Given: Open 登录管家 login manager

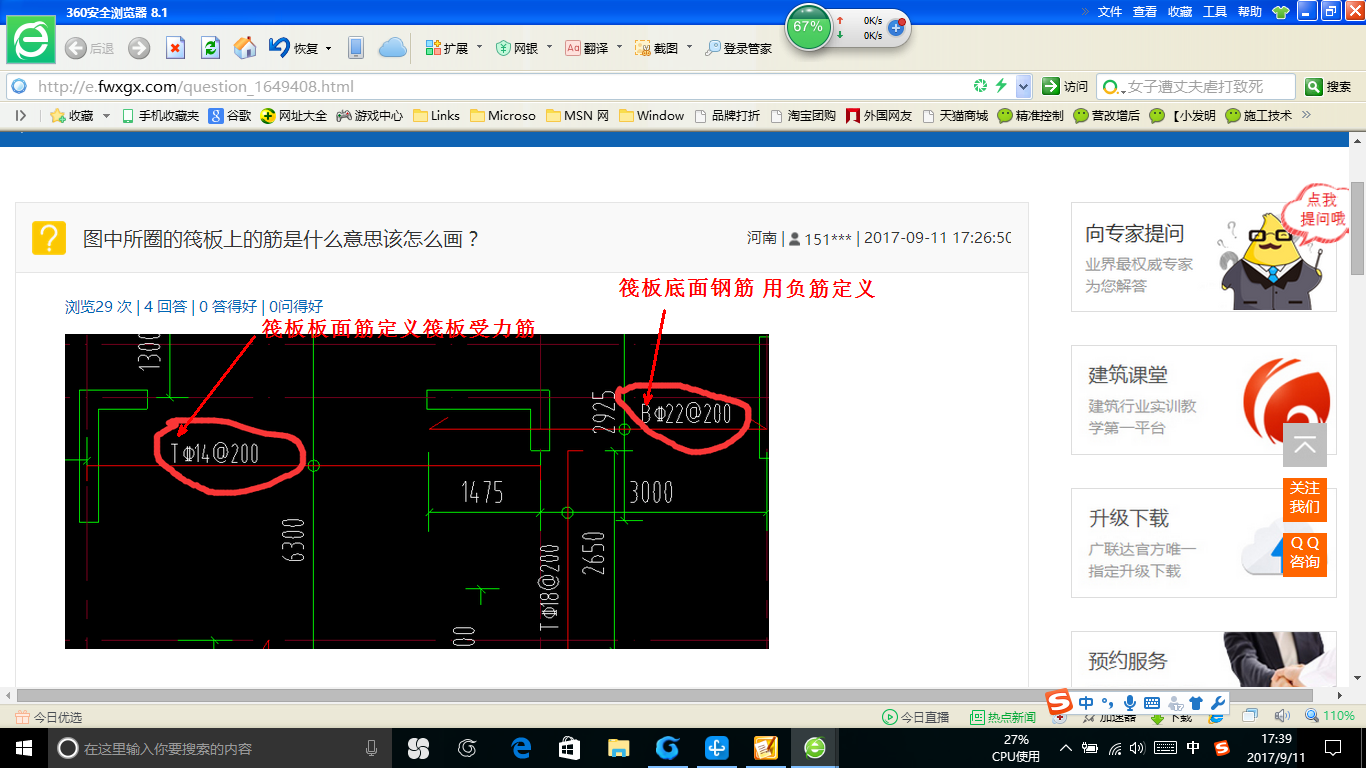Looking at the screenshot, I should click(x=739, y=48).
